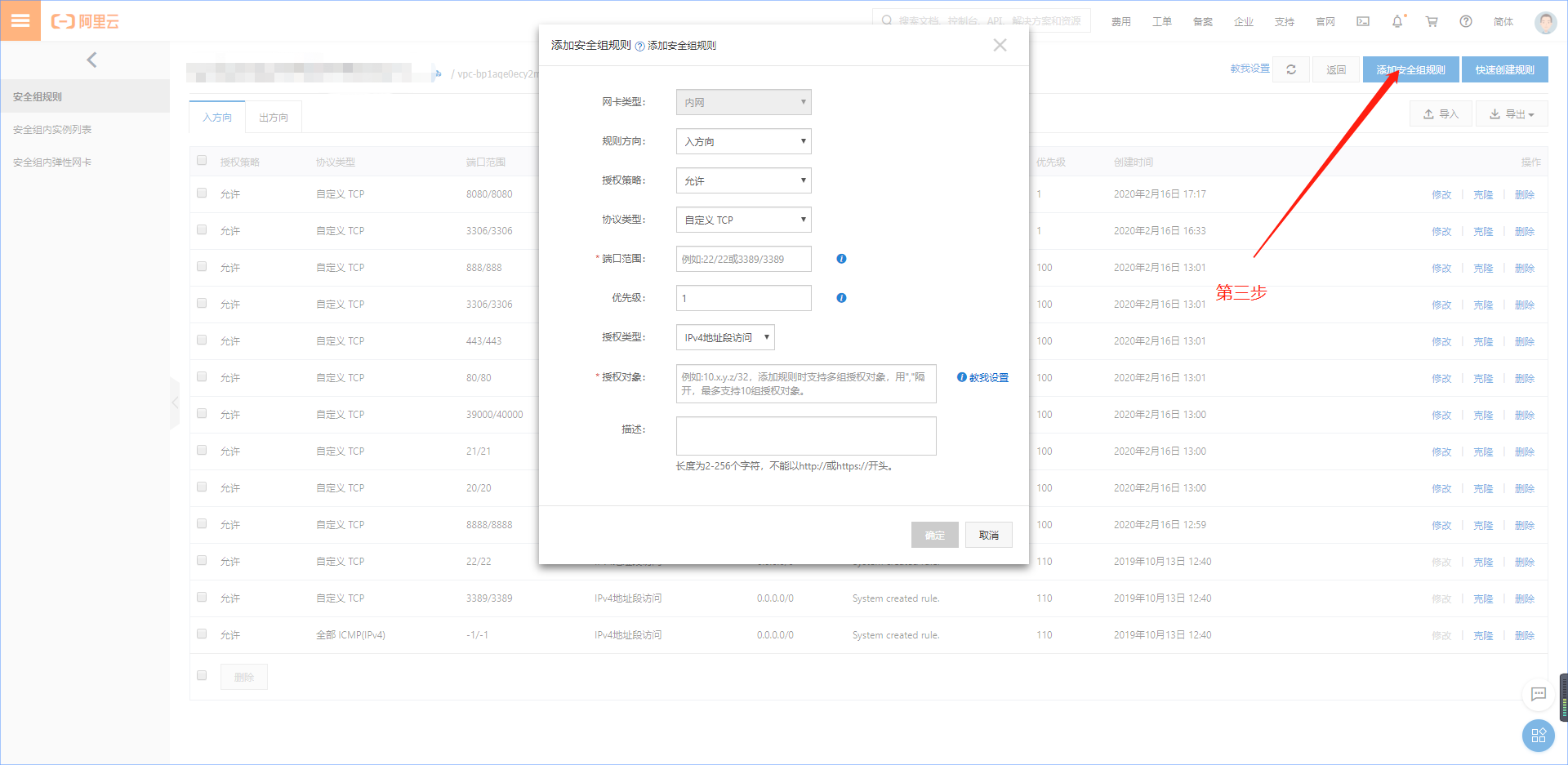
Task: Open the feedback chat icon bottom right
Action: coord(1538,695)
